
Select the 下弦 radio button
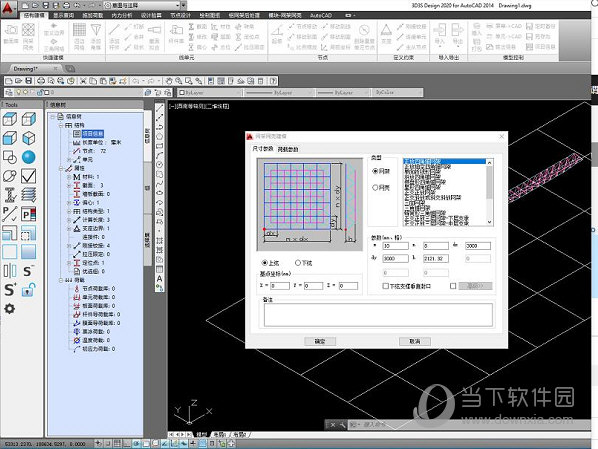(x=304, y=263)
